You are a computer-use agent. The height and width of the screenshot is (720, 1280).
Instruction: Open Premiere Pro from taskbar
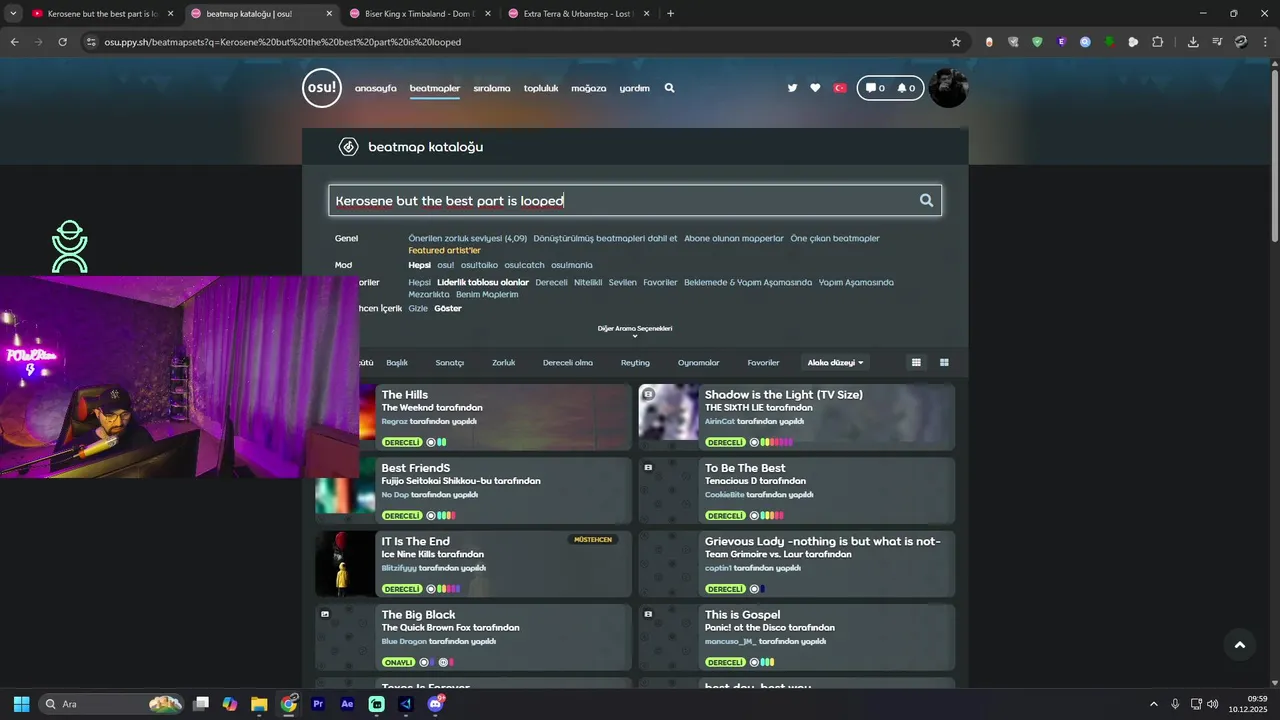pyautogui.click(x=318, y=704)
